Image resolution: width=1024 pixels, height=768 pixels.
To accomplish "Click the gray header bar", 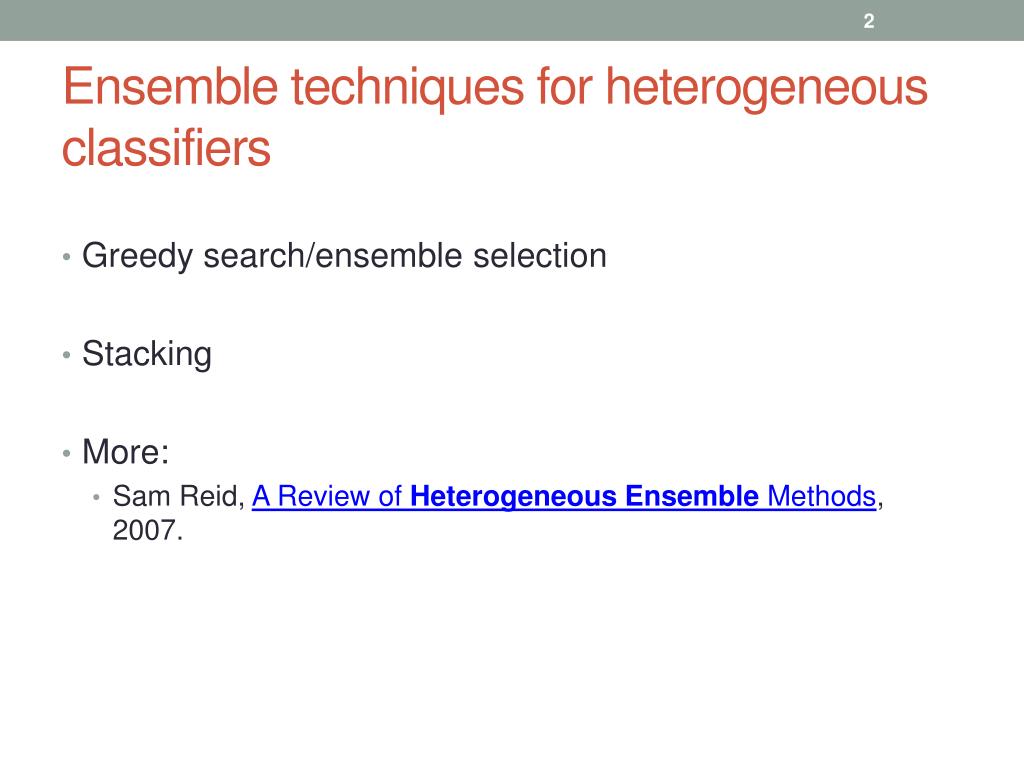I will pyautogui.click(x=512, y=20).
